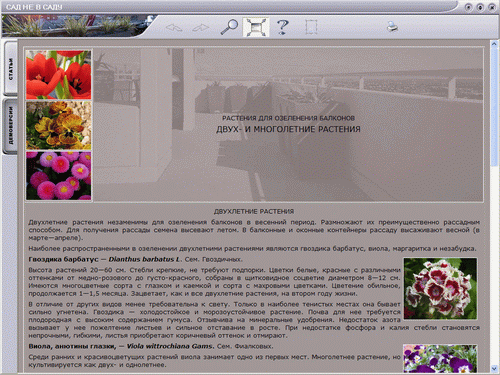Click the back navigation arrow icon
The image size is (500, 375).
pyautogui.click(x=174, y=27)
